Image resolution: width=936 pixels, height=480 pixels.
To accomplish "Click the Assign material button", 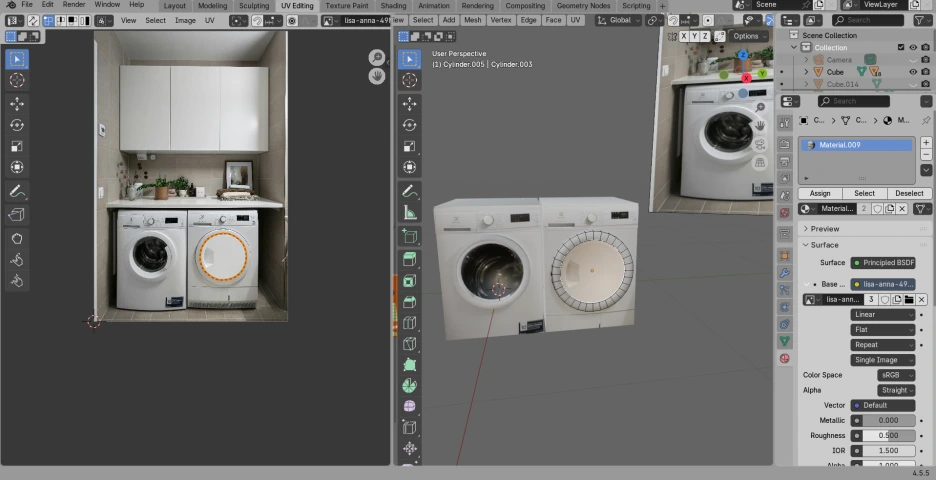I will [x=819, y=193].
